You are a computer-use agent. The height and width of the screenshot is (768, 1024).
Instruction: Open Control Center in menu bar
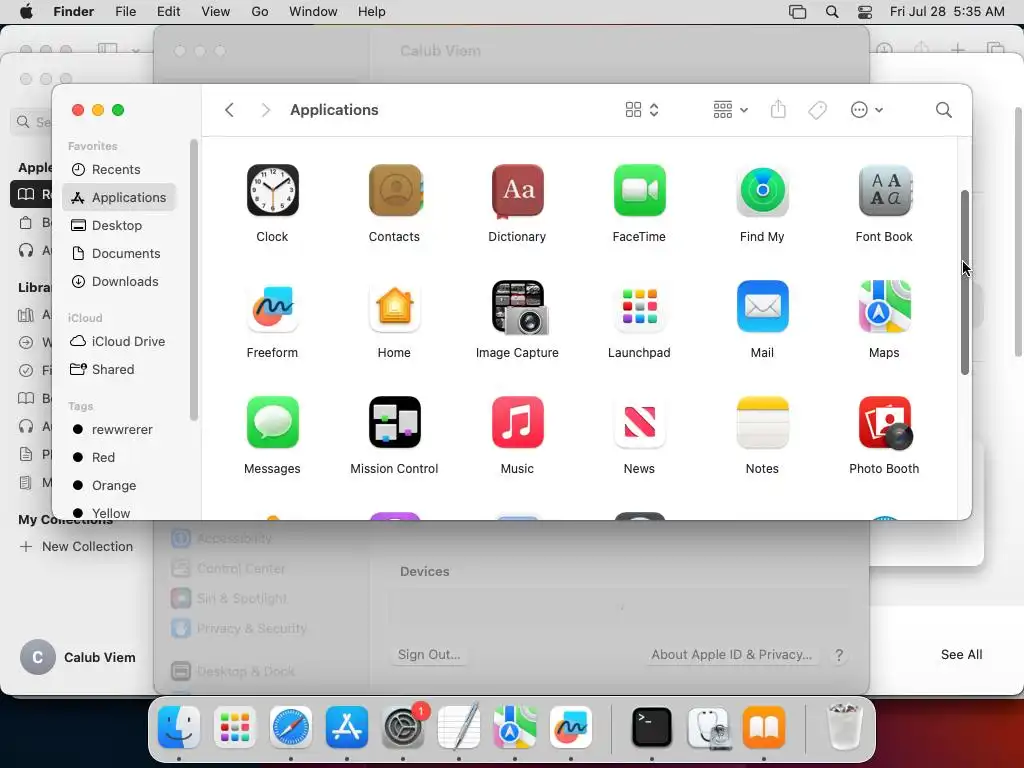[x=865, y=12]
